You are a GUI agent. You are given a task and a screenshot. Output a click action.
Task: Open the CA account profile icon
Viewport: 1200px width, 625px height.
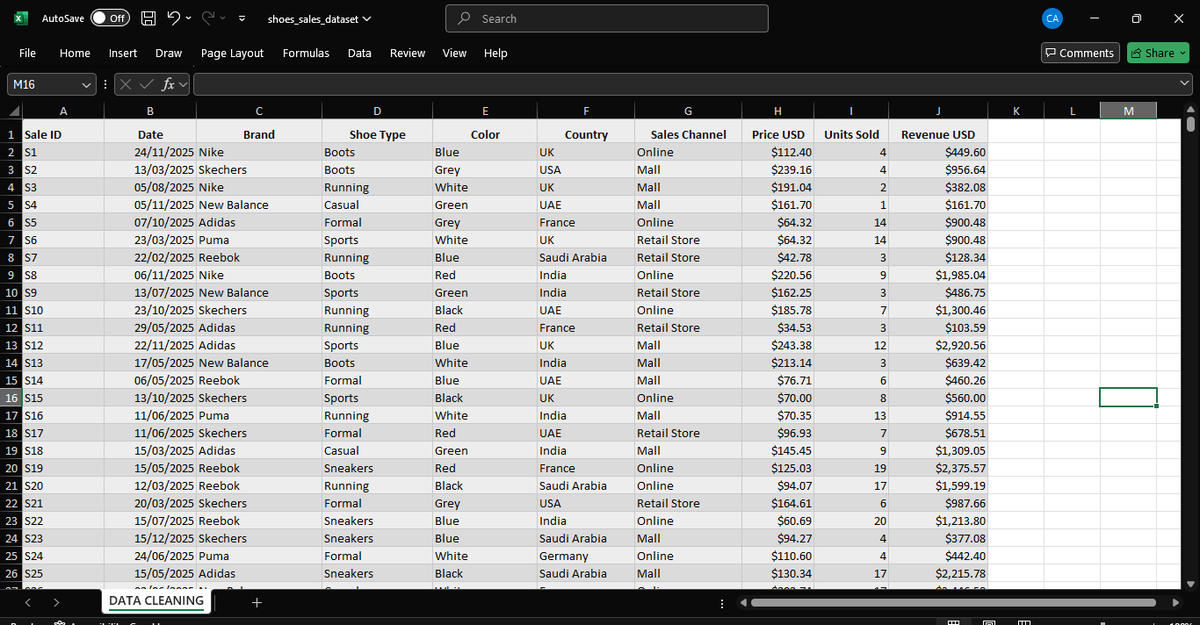coord(1051,18)
